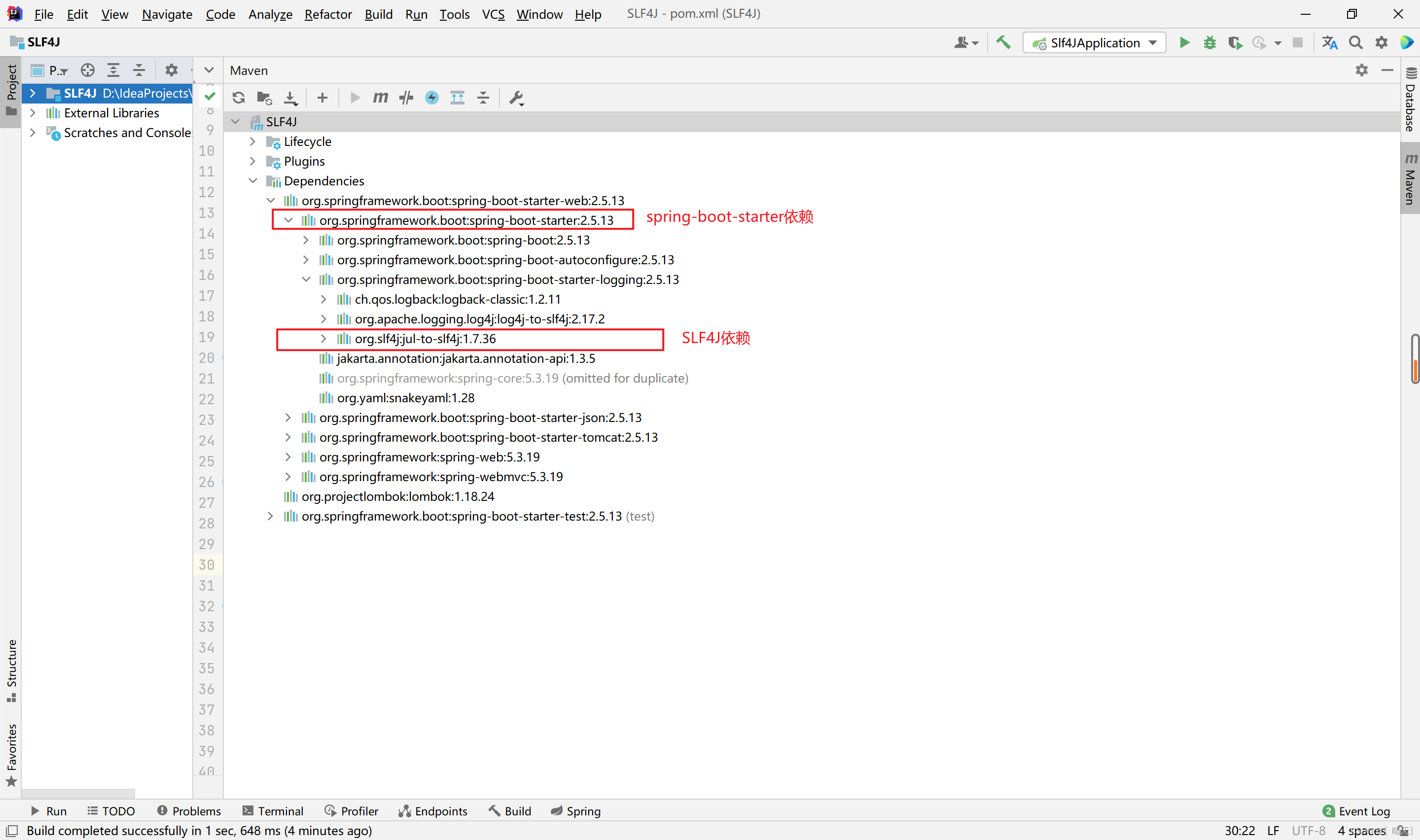Click the green inspection checkmark
1420x840 pixels.
pos(210,96)
